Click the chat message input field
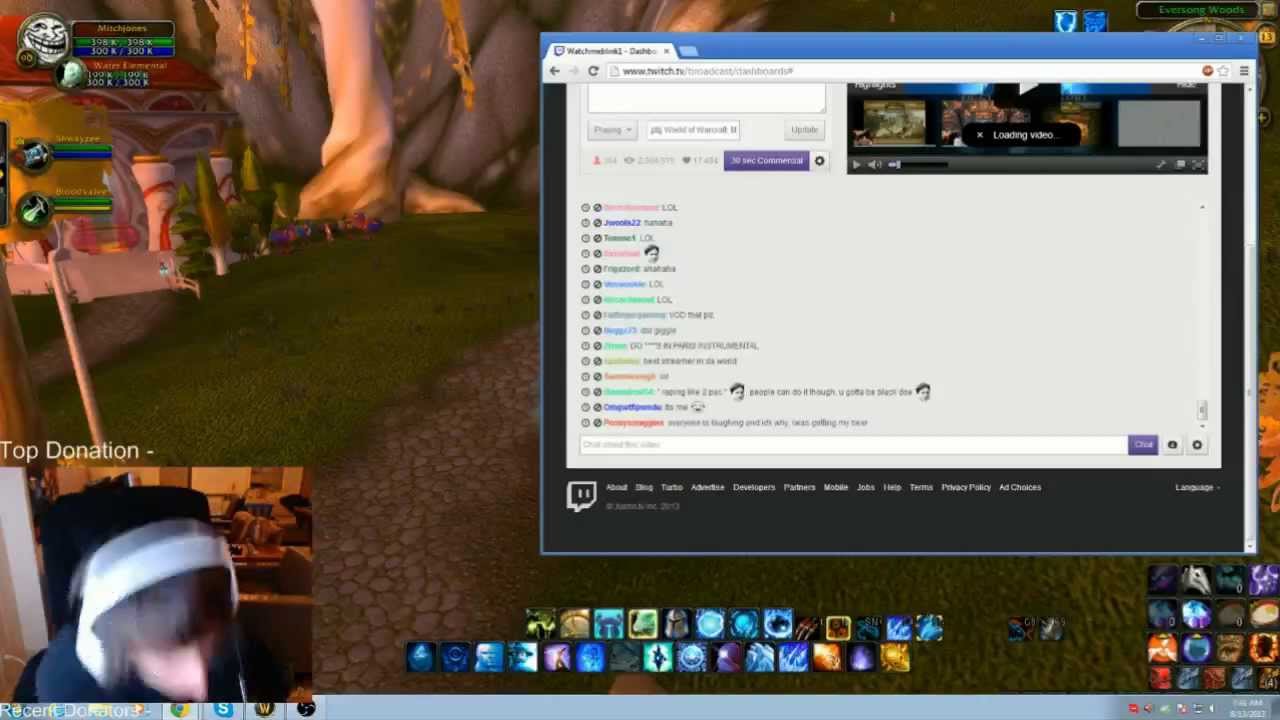 tap(852, 445)
